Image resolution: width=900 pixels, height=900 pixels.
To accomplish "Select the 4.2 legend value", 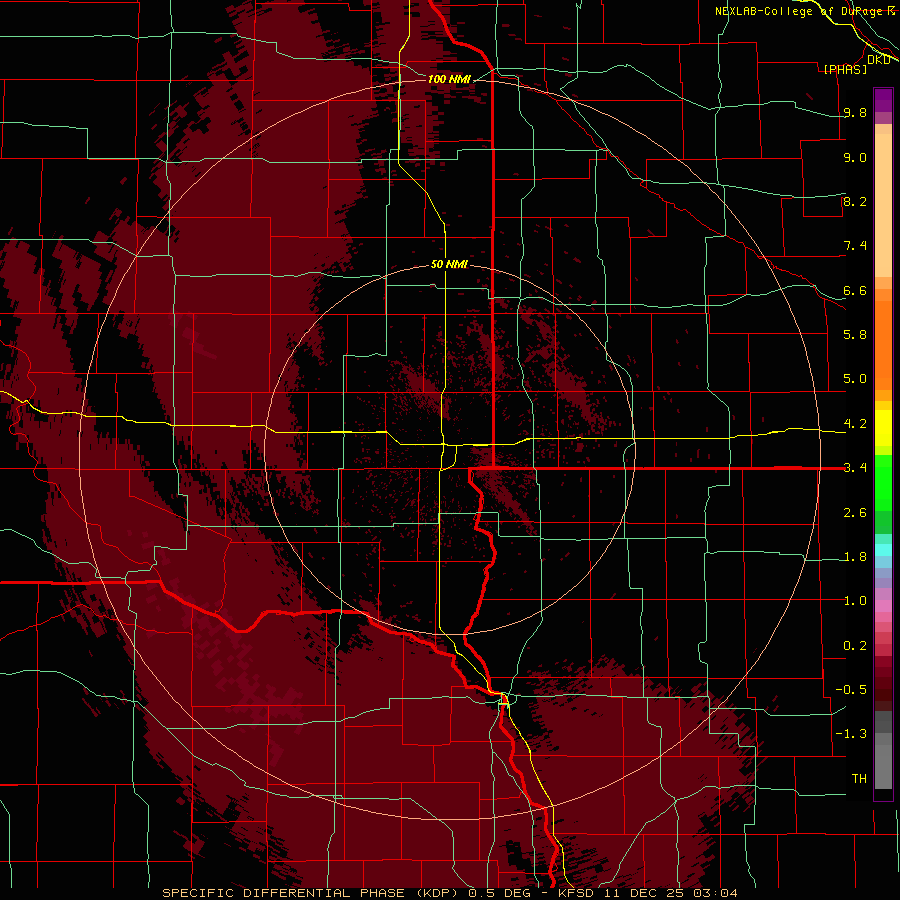I will coord(855,424).
